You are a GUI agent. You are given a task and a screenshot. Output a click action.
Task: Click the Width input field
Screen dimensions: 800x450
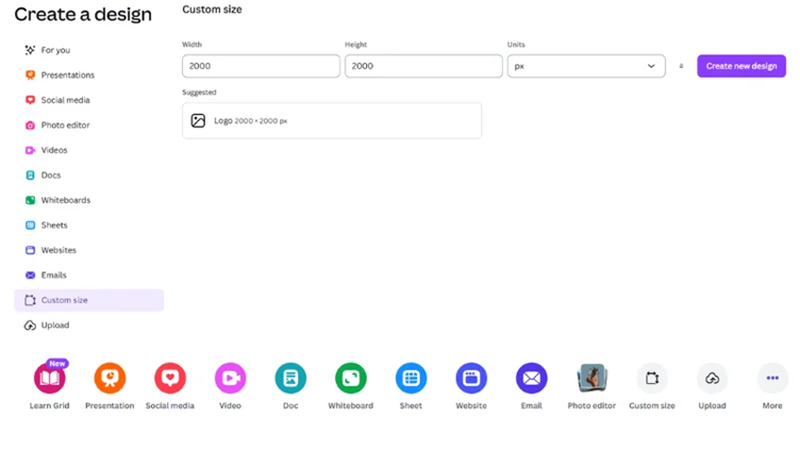point(261,66)
